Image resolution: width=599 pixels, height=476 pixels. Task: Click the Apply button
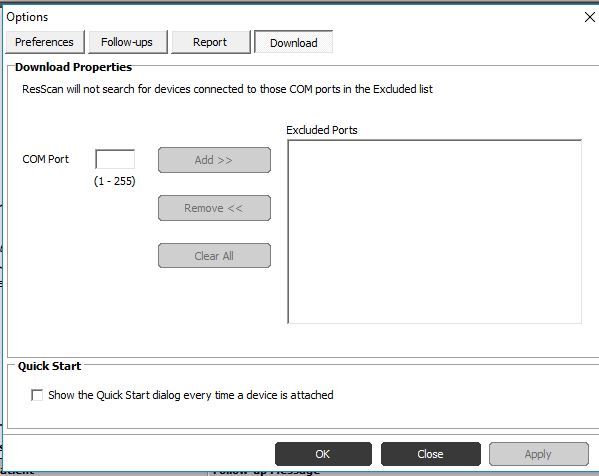pos(539,454)
